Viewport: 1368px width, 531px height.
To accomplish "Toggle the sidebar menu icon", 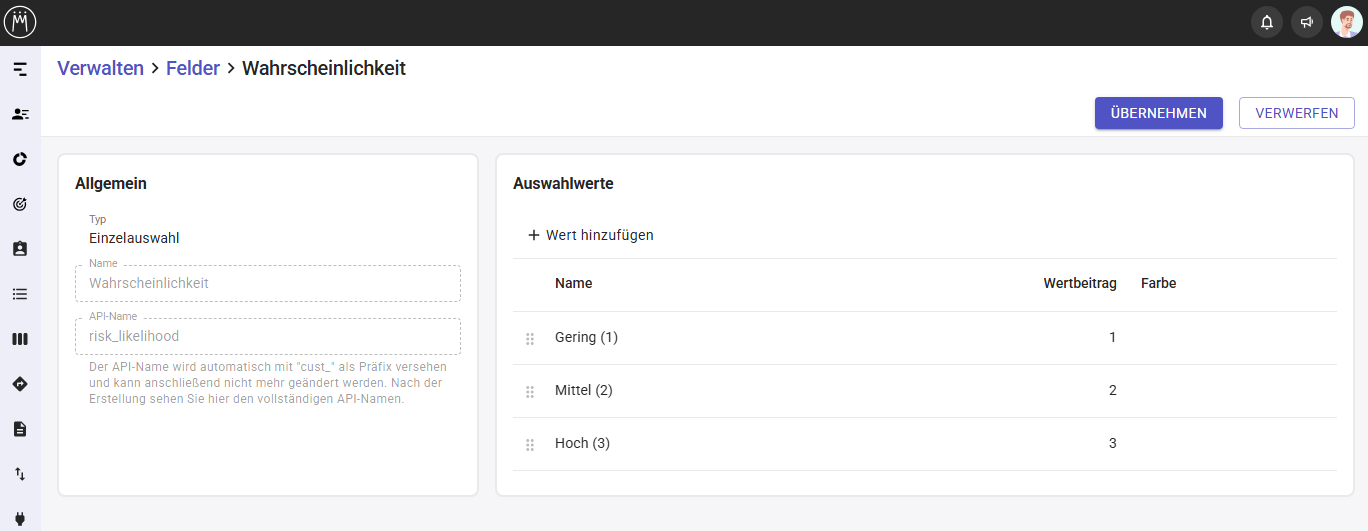I will (x=20, y=69).
